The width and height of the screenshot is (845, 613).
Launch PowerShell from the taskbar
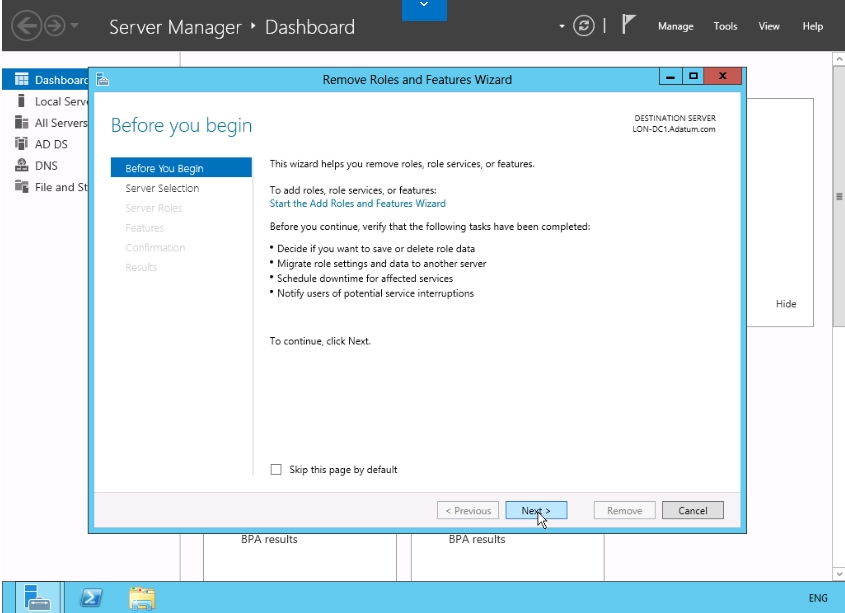(x=91, y=597)
